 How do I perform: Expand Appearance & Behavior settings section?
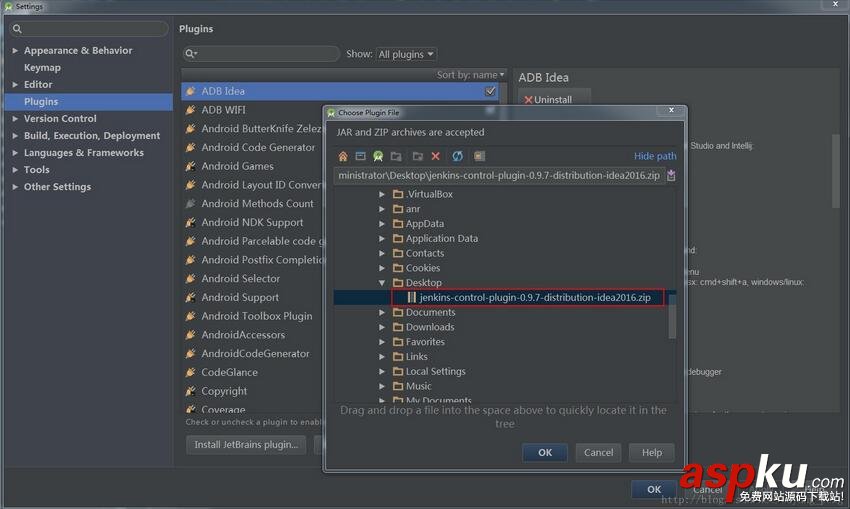click(15, 50)
